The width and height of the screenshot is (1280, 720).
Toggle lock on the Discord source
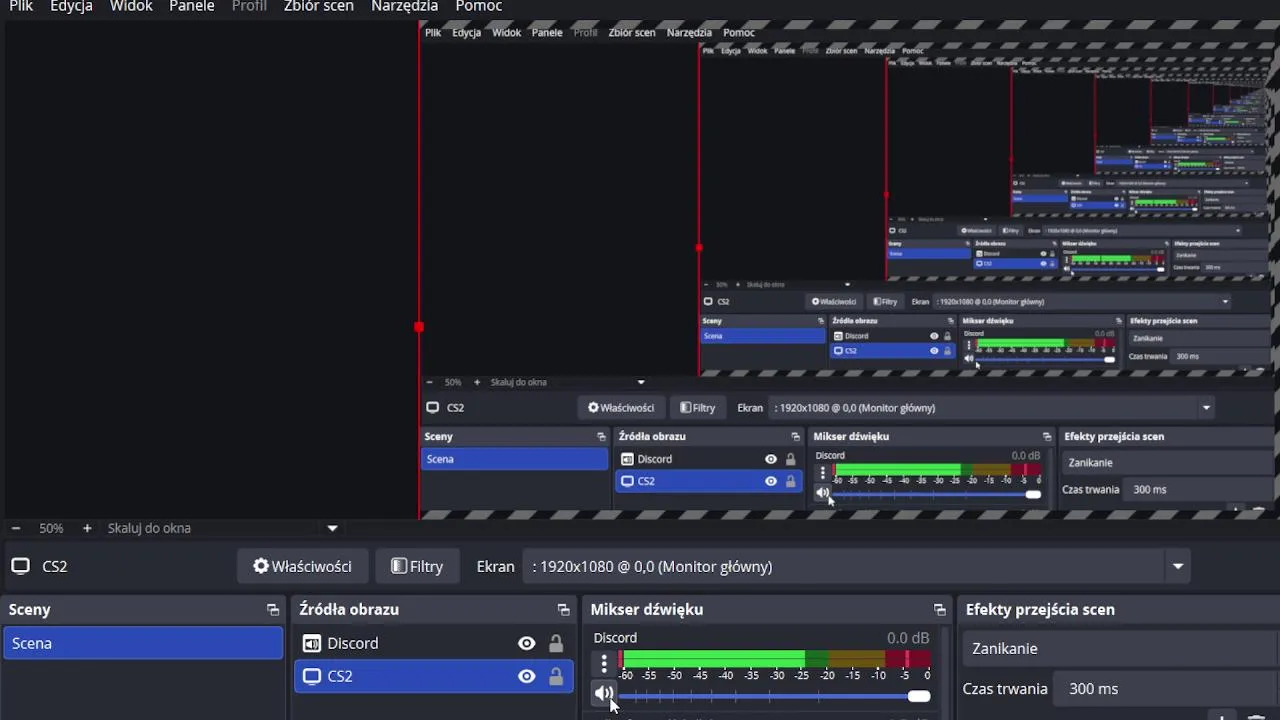point(556,643)
